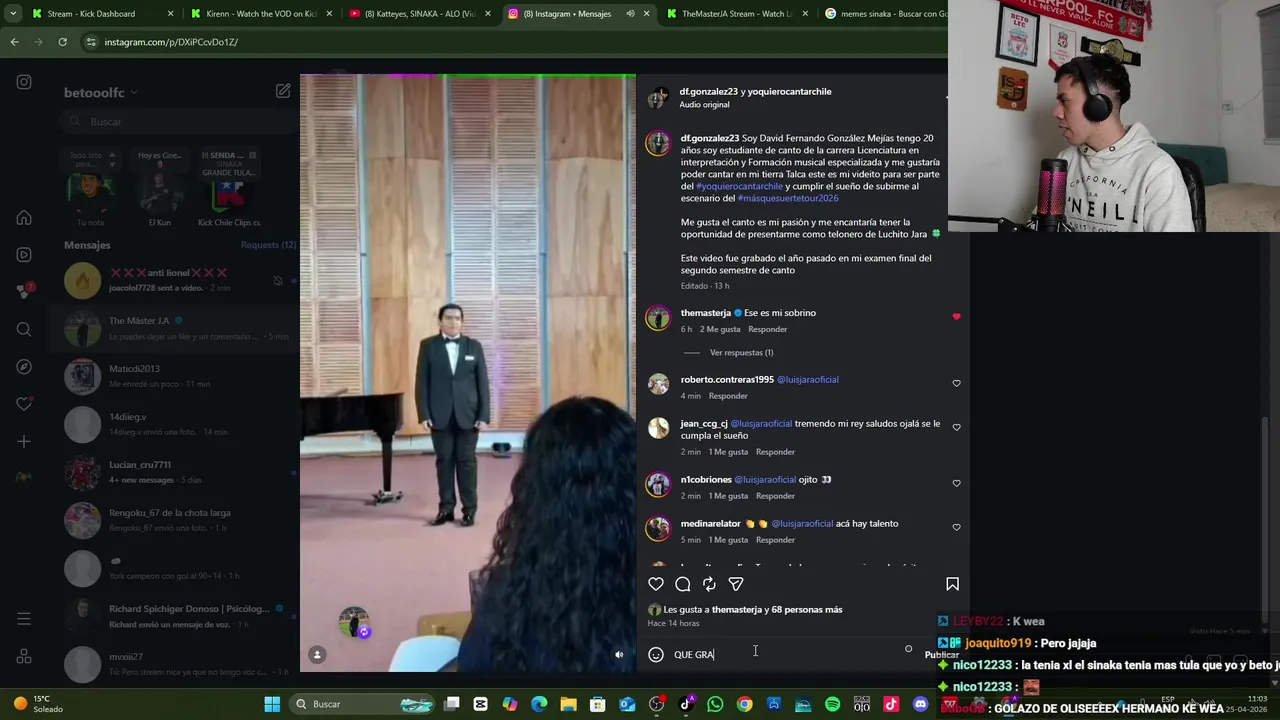Open the emoji picker in the comment box
Screen dimensions: 1280x720
coord(656,654)
